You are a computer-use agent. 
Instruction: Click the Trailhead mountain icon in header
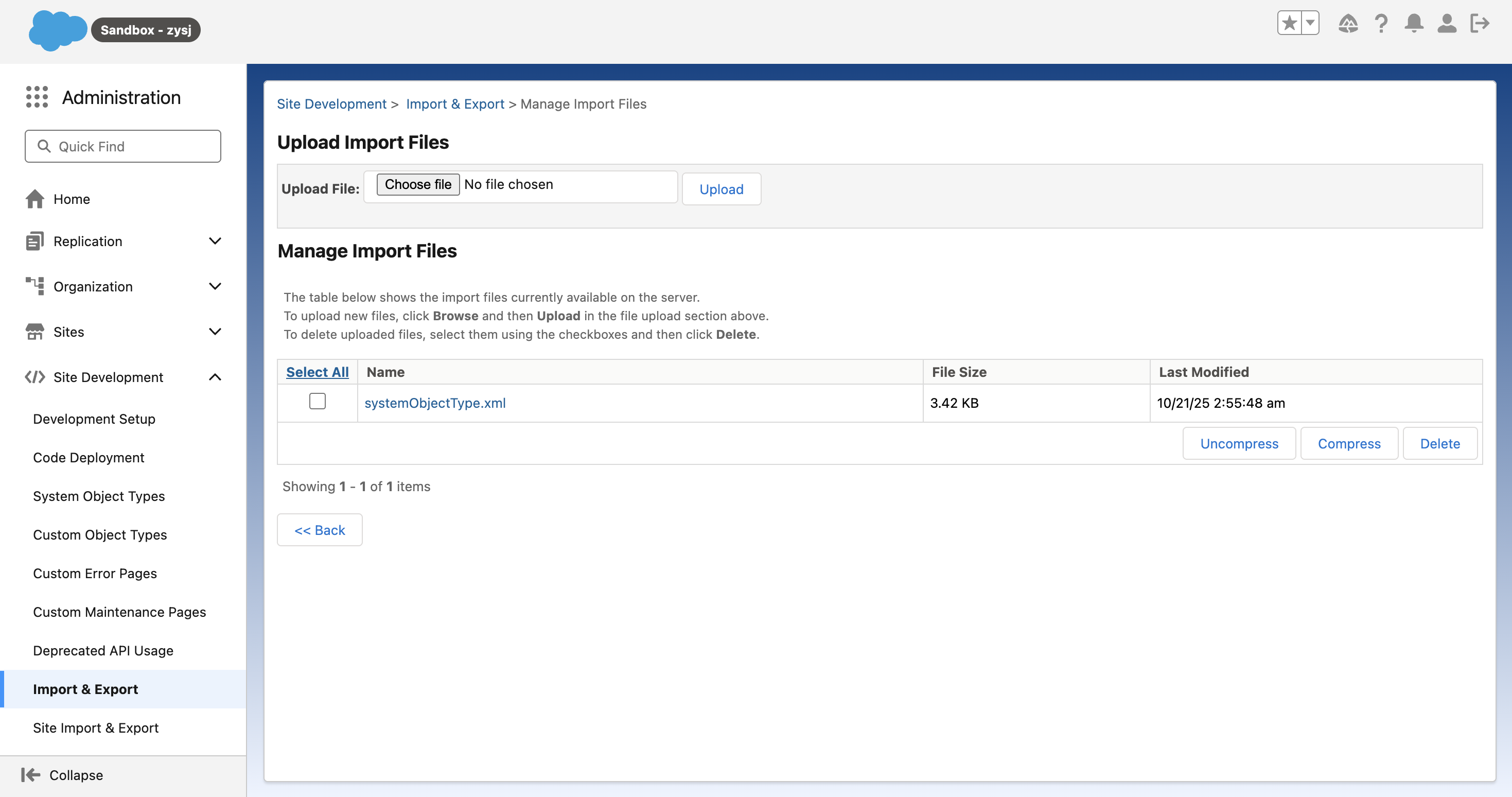1348,24
